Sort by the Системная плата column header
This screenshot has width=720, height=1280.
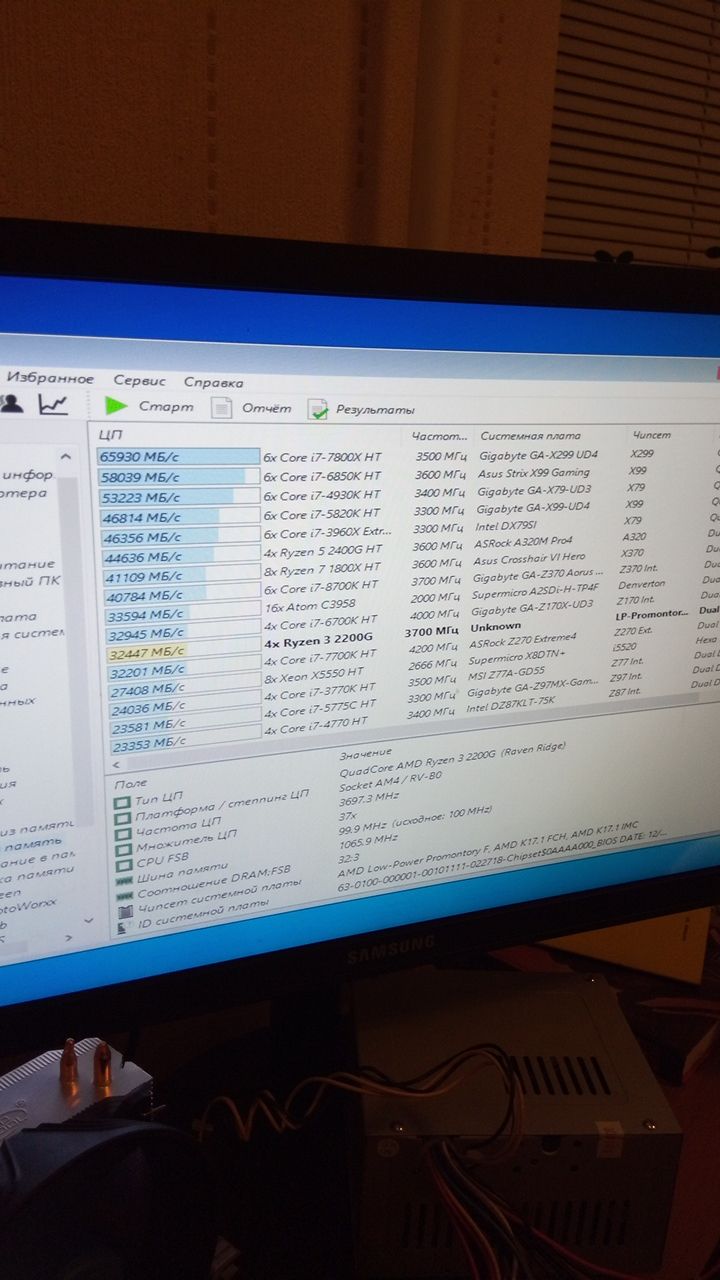click(x=530, y=436)
